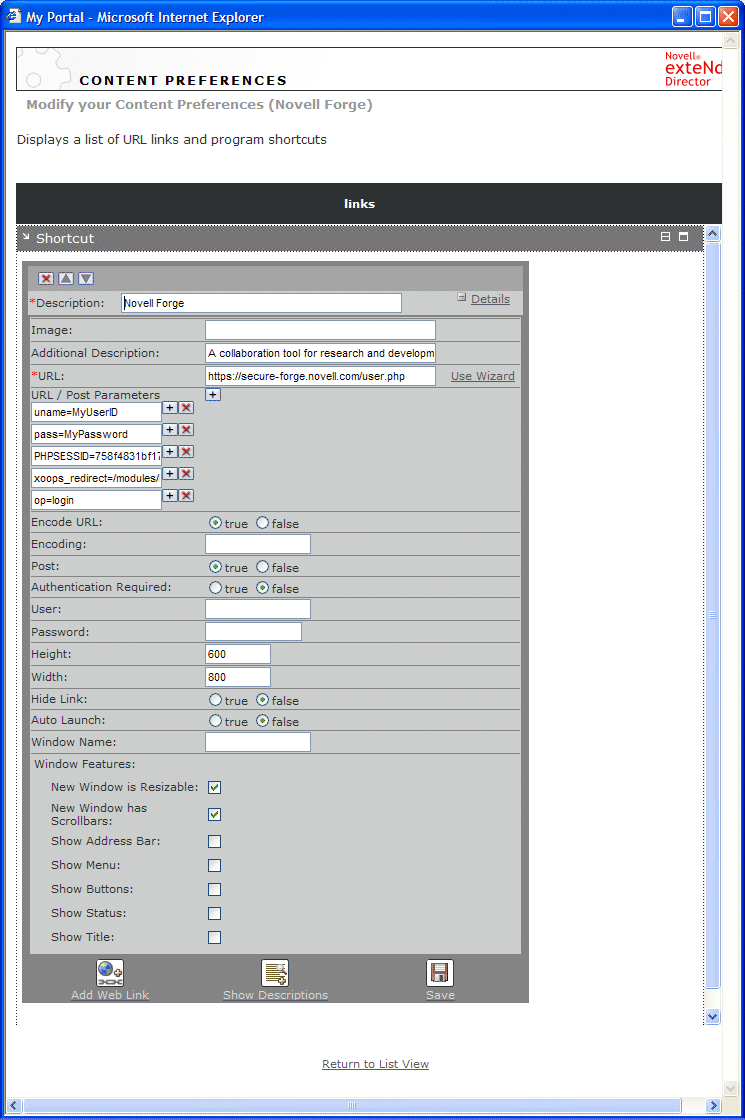Enable the Show Address Bar checkbox
This screenshot has width=745, height=1120.
[214, 842]
